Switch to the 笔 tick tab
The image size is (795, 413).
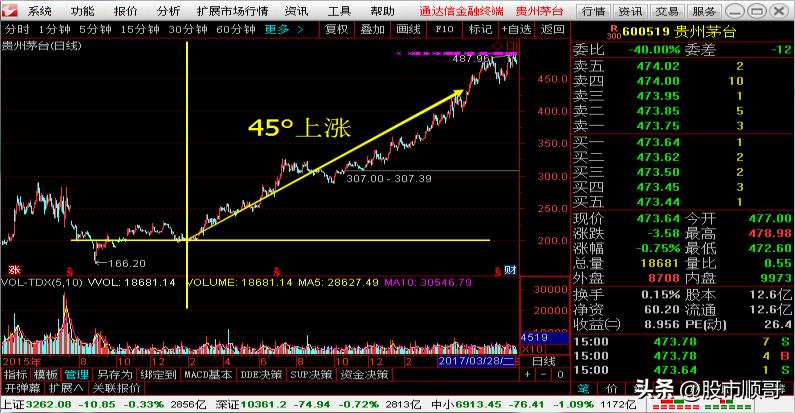pyautogui.click(x=584, y=389)
